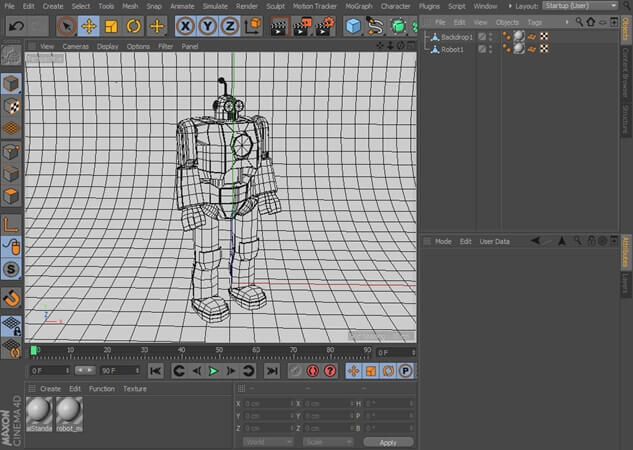
Task: Open the File menu
Action: coord(9,6)
